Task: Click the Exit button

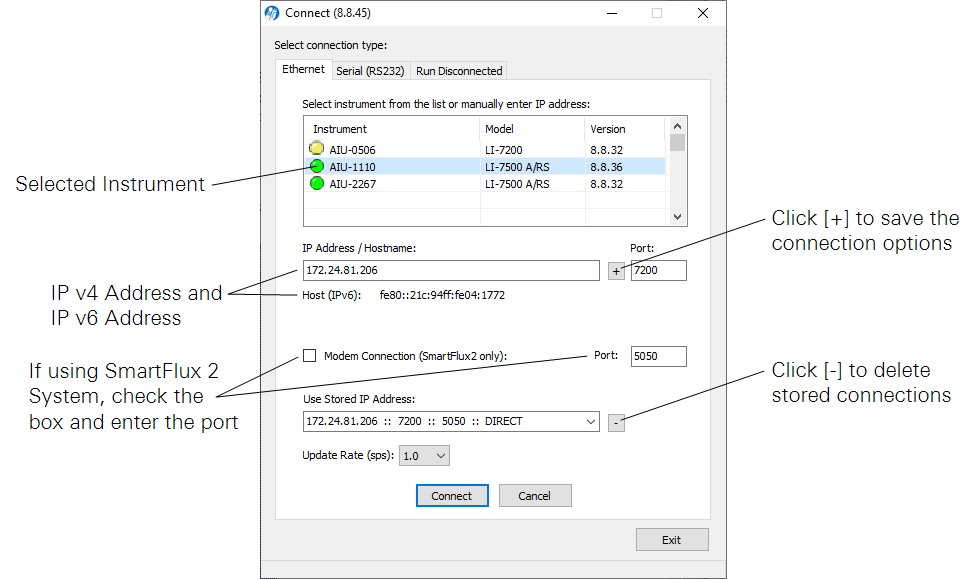Action: point(671,540)
